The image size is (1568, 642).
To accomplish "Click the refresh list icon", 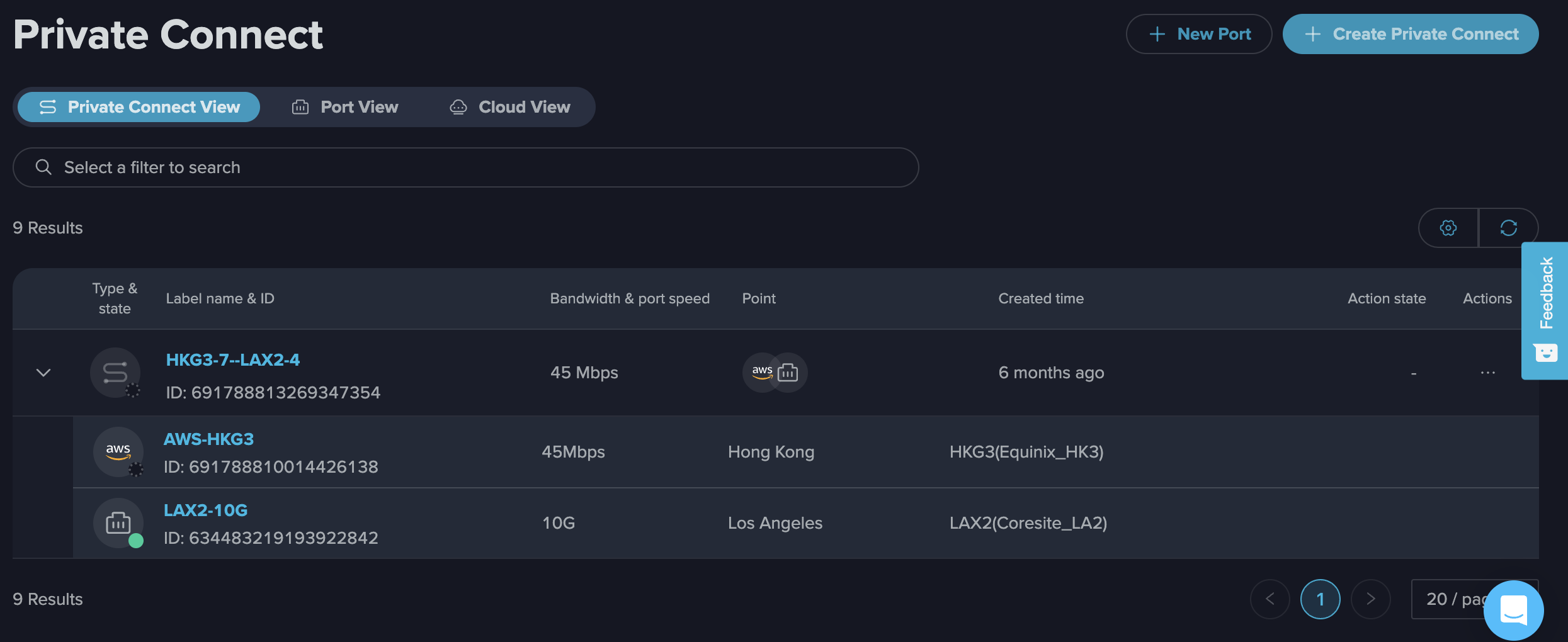I will coord(1508,228).
